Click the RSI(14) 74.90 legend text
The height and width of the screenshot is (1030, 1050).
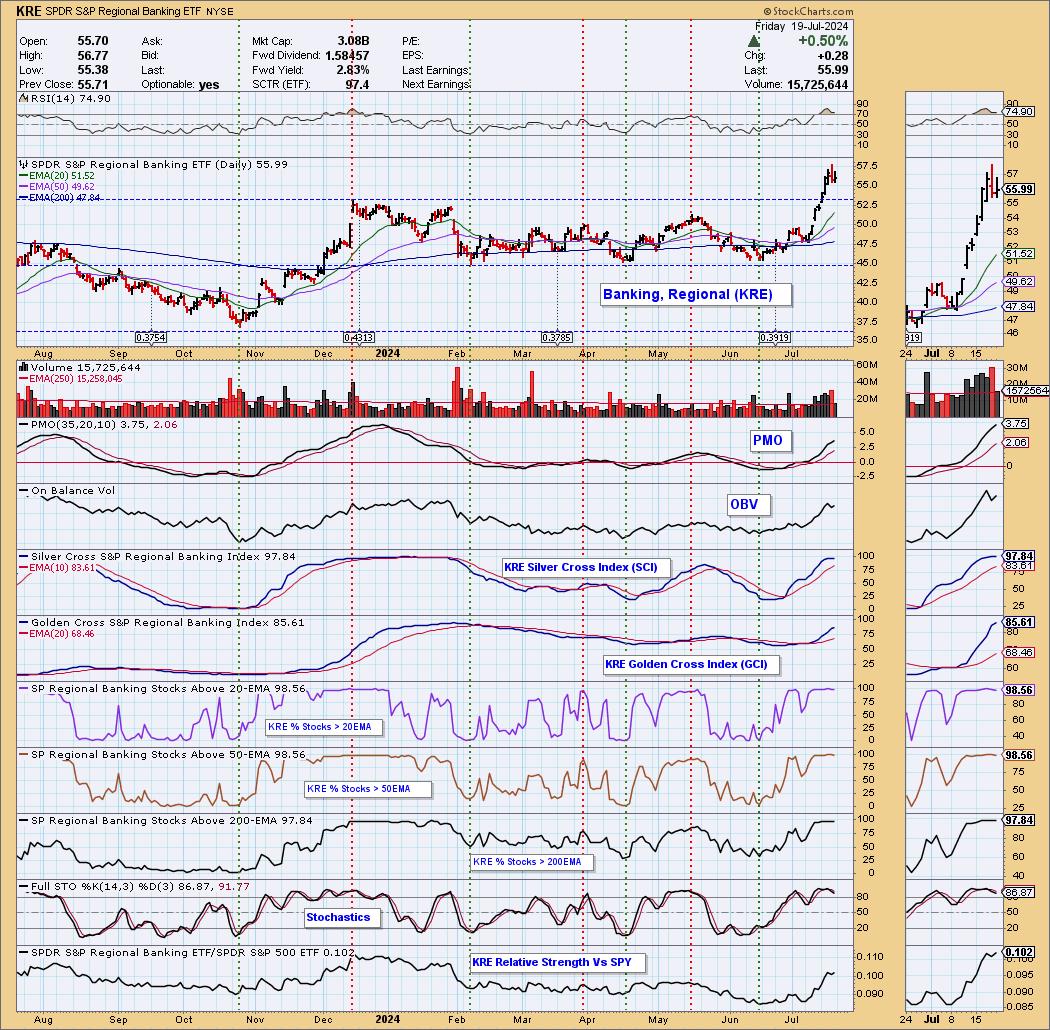click(70, 98)
